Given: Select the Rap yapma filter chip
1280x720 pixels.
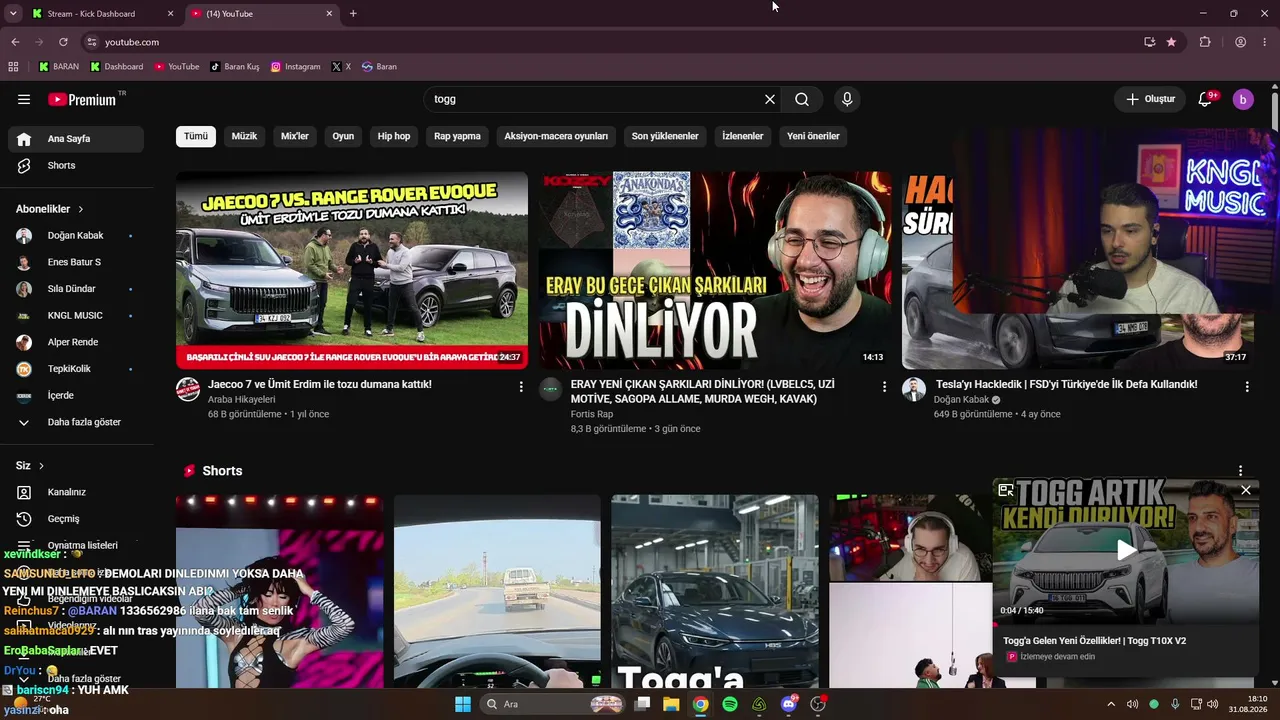Looking at the screenshot, I should coord(457,136).
